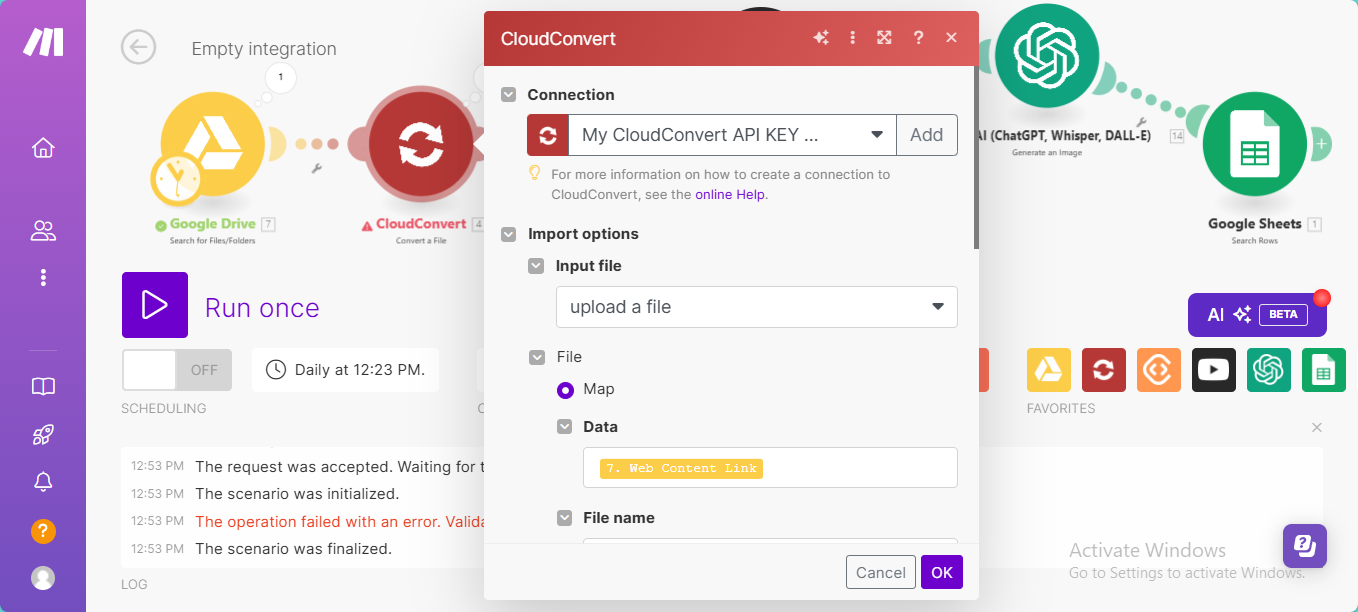Close the CloudConvert dialog
Viewport: 1358px width, 612px height.
[x=951, y=38]
